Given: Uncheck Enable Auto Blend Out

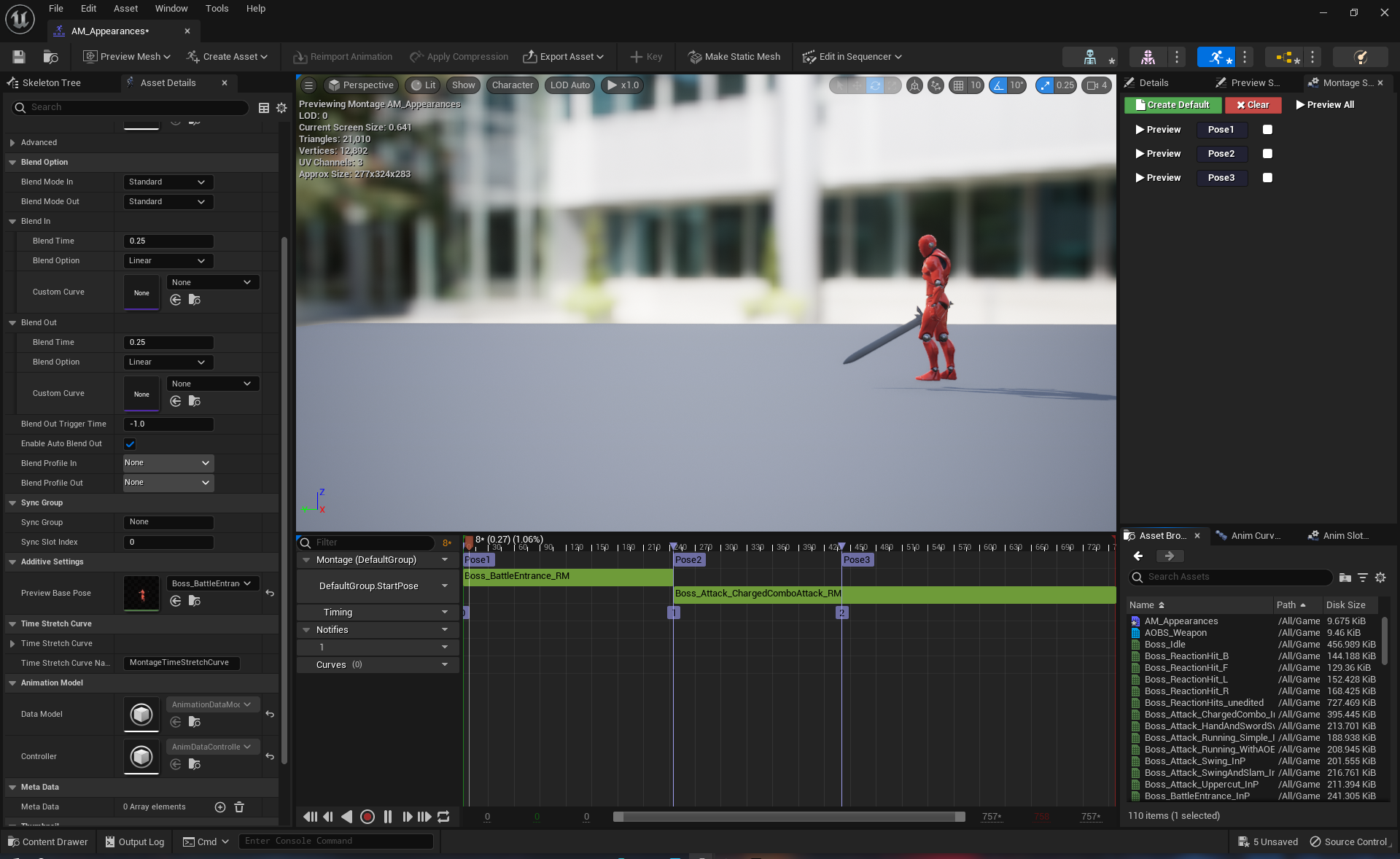Looking at the screenshot, I should pos(130,444).
